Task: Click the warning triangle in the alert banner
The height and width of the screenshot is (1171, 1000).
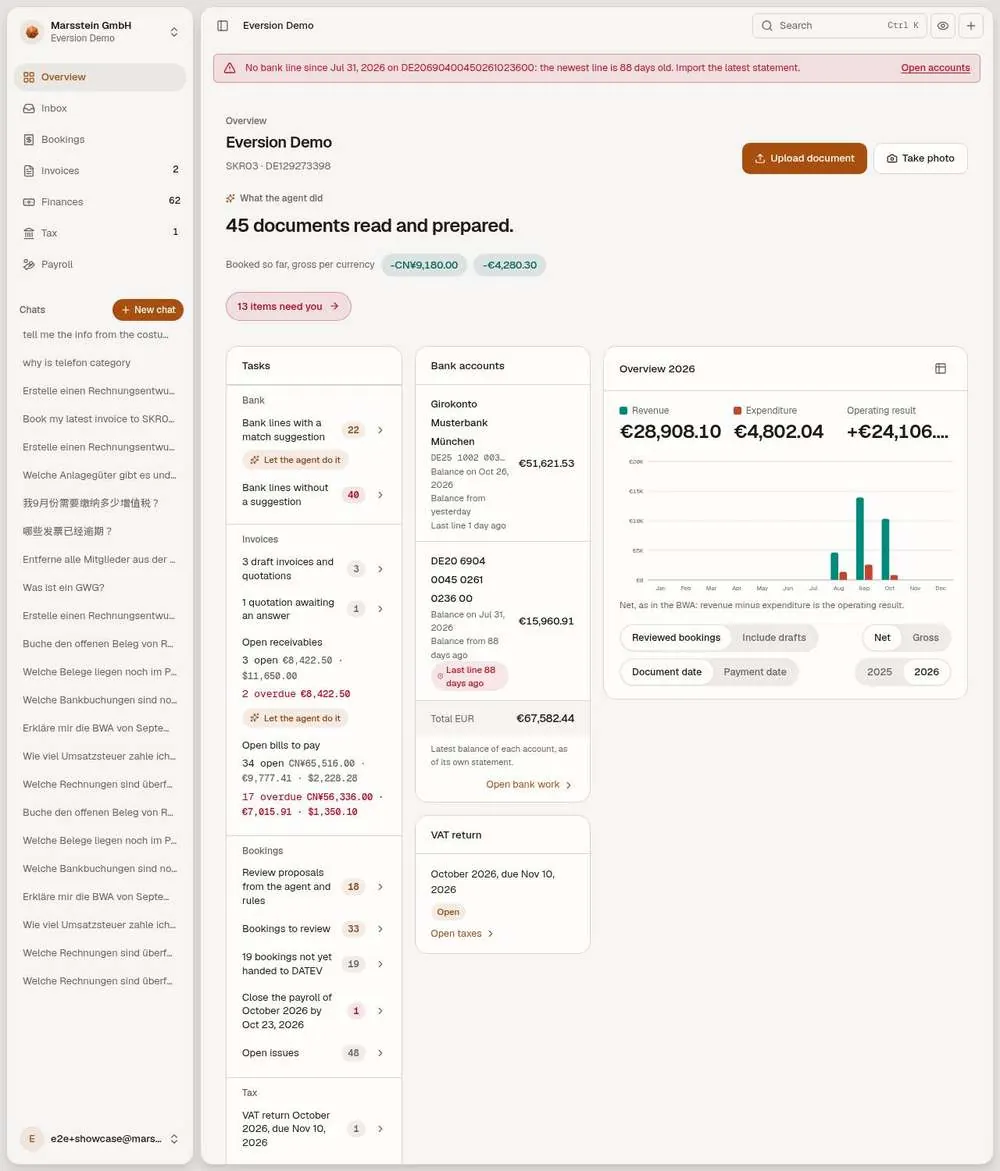Action: pyautogui.click(x=230, y=68)
